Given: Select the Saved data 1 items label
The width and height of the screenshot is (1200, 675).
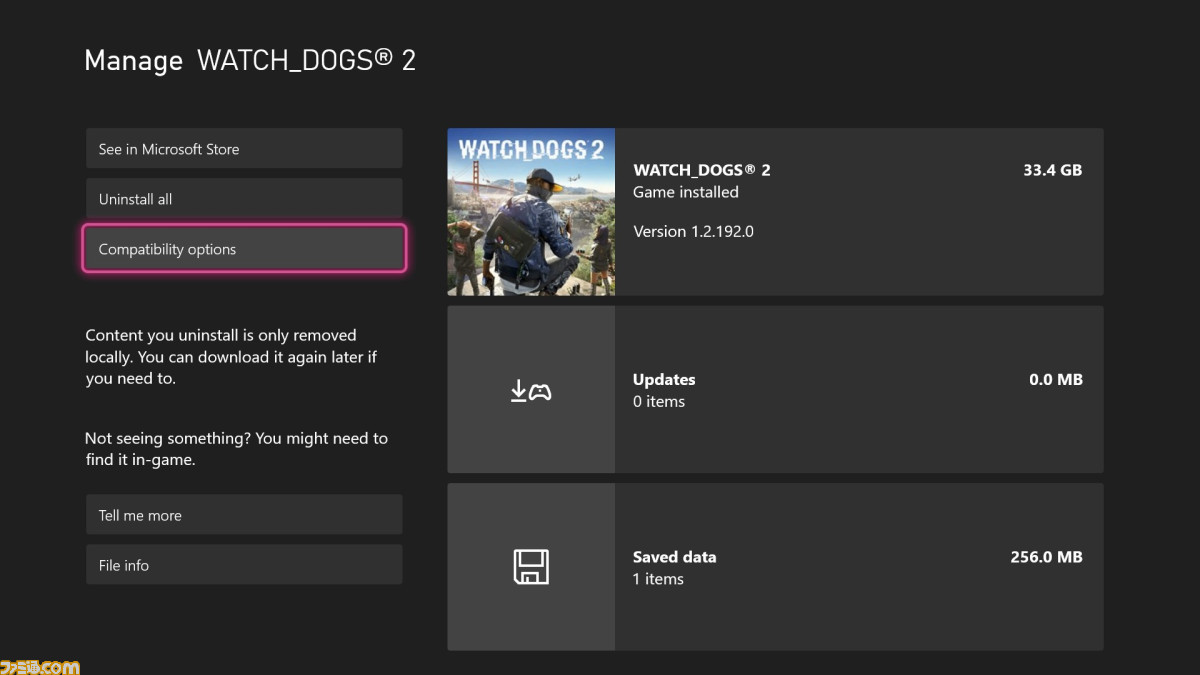Looking at the screenshot, I should [674, 568].
